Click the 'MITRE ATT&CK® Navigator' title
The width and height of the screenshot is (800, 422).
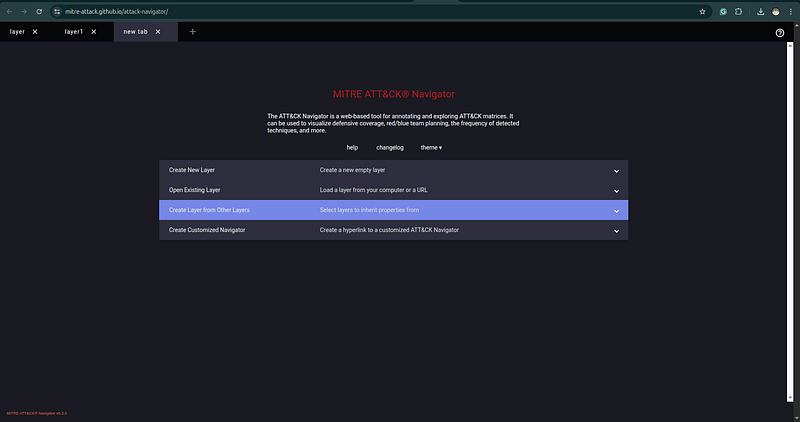pos(393,94)
